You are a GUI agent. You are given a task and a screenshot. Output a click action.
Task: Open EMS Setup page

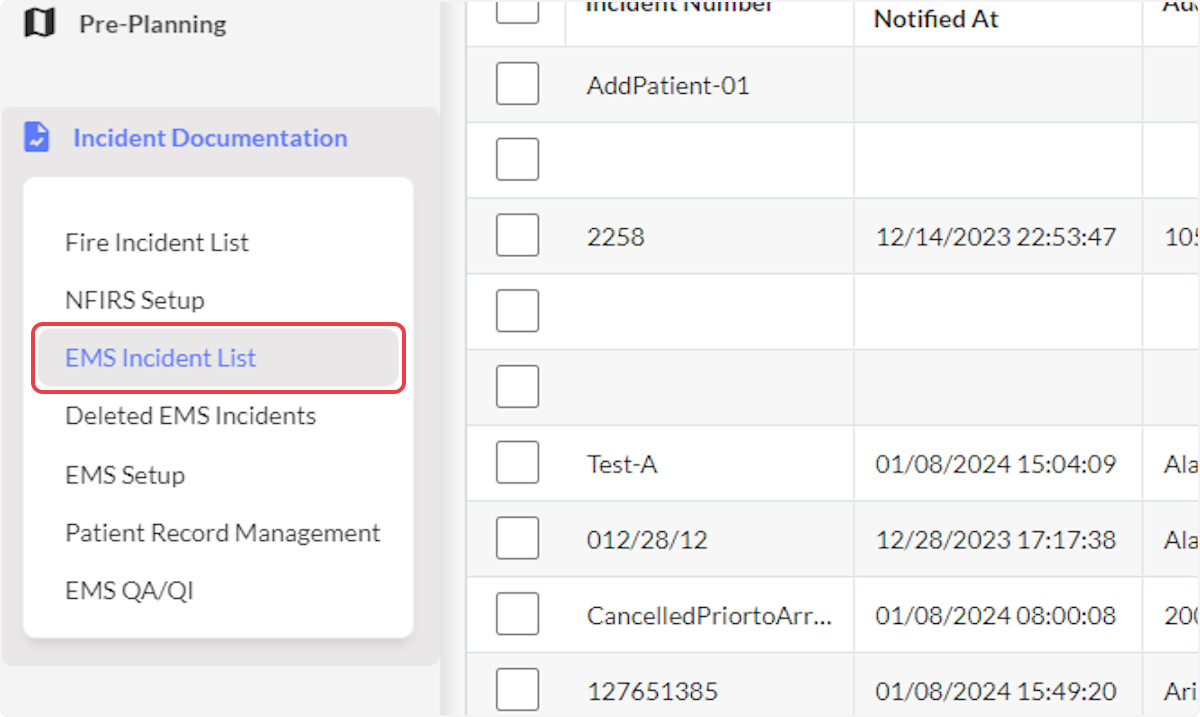[x=125, y=475]
